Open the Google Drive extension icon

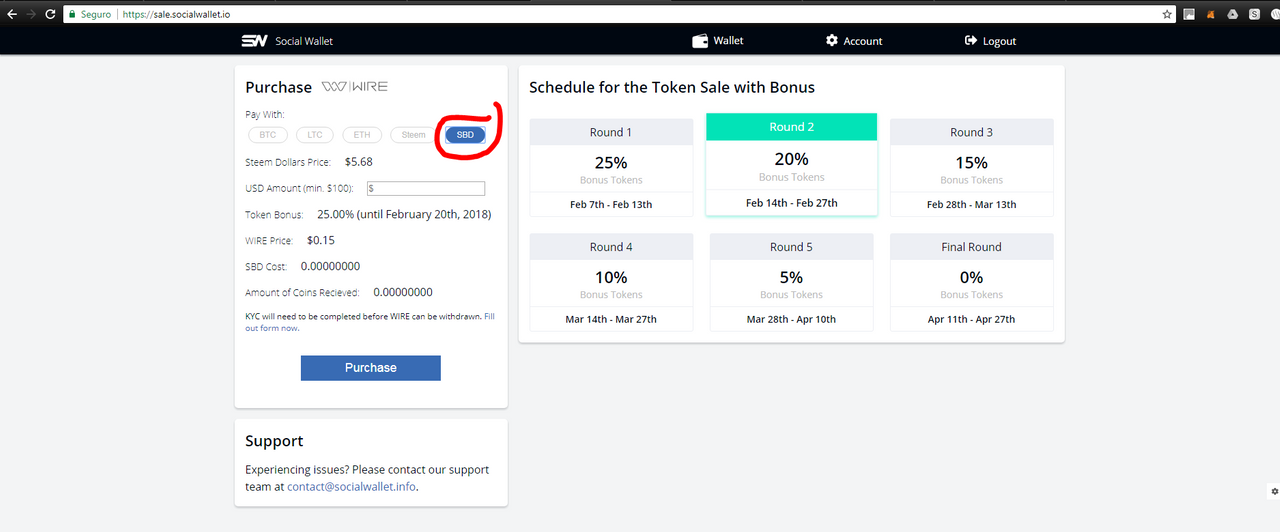tap(1232, 14)
